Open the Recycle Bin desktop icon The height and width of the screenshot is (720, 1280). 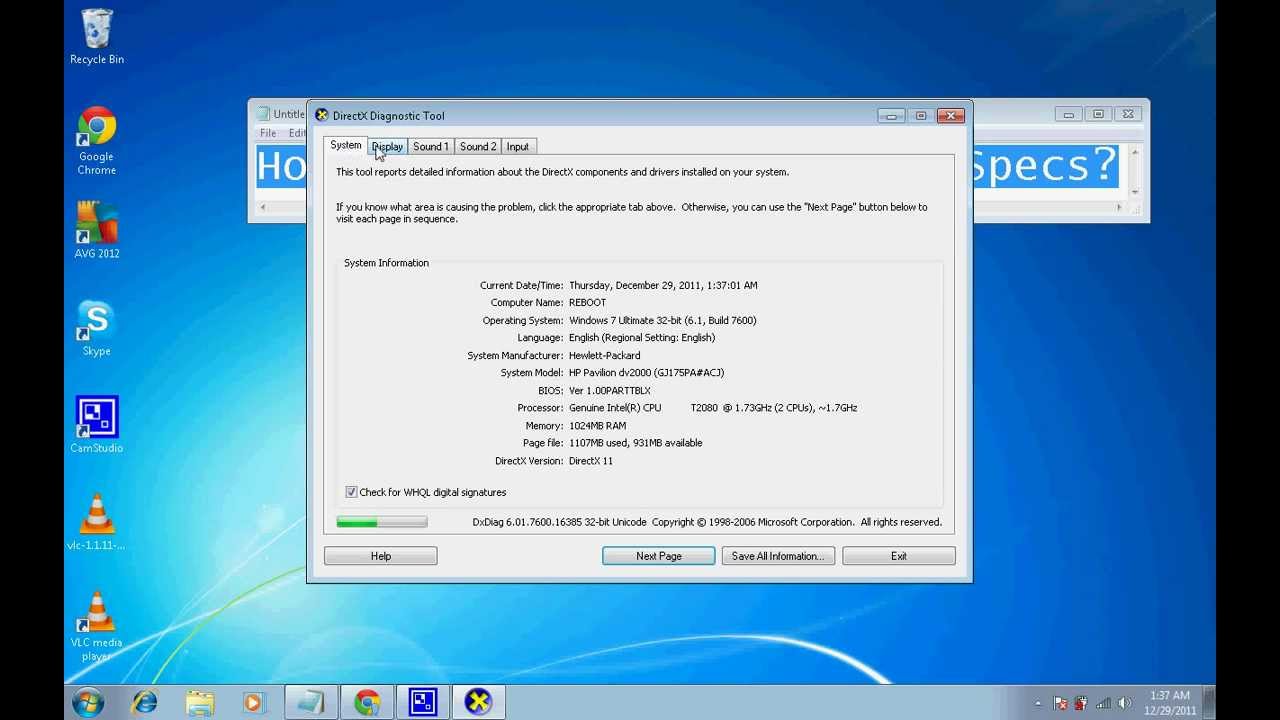coord(97,37)
